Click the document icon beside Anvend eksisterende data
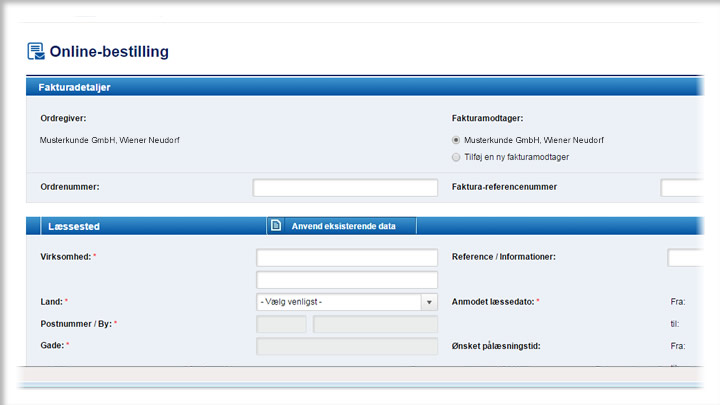Viewport: 720px width, 405px height. click(x=276, y=225)
